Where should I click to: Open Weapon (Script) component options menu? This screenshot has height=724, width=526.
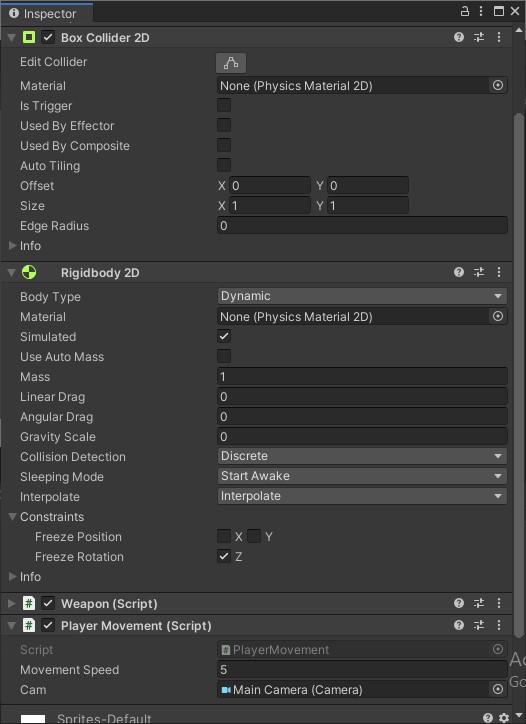click(x=499, y=603)
